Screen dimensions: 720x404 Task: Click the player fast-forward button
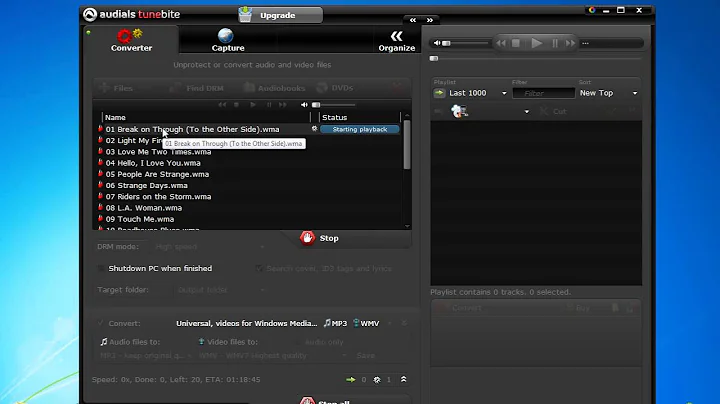(570, 43)
